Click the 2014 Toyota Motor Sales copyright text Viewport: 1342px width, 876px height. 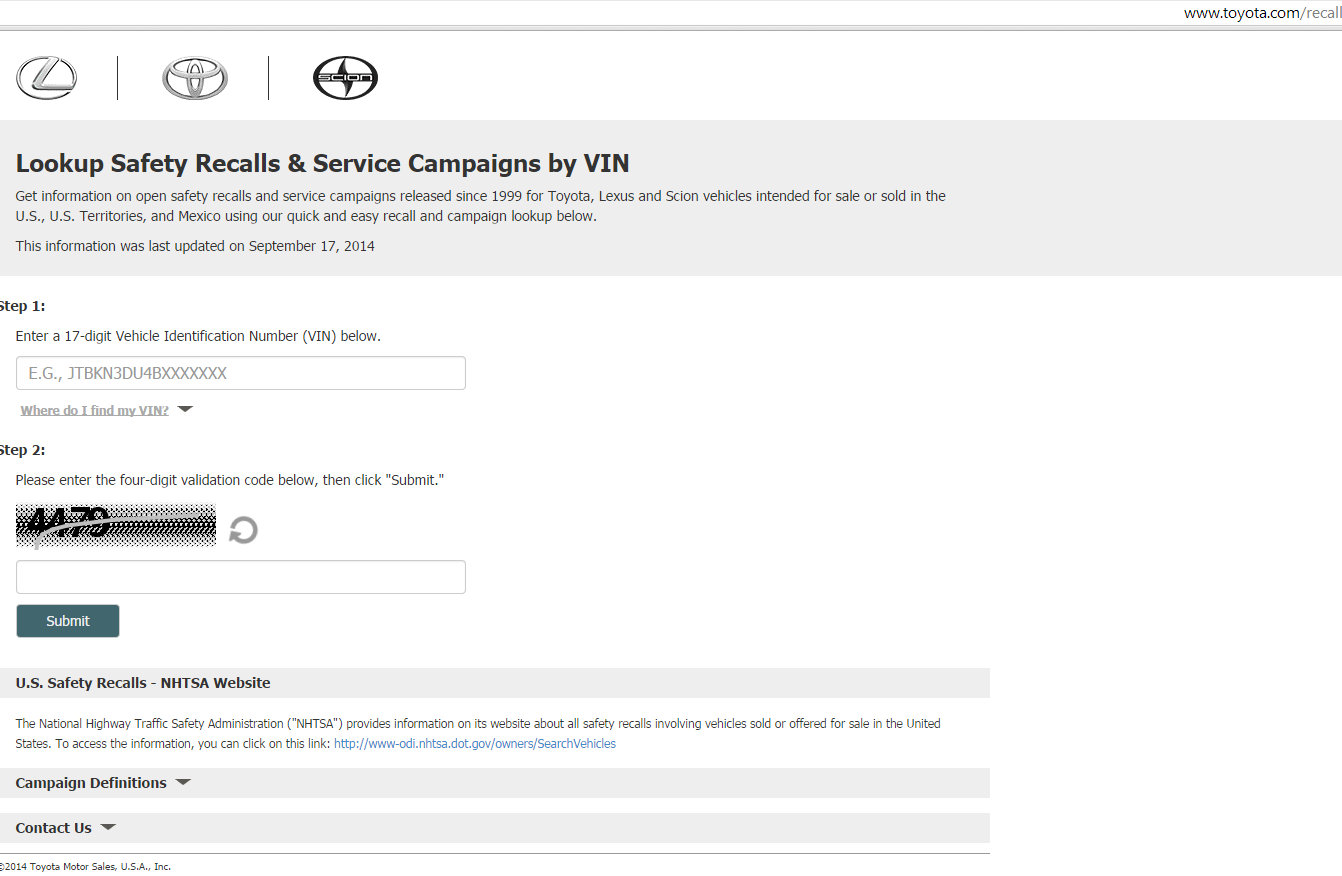pyautogui.click(x=86, y=866)
